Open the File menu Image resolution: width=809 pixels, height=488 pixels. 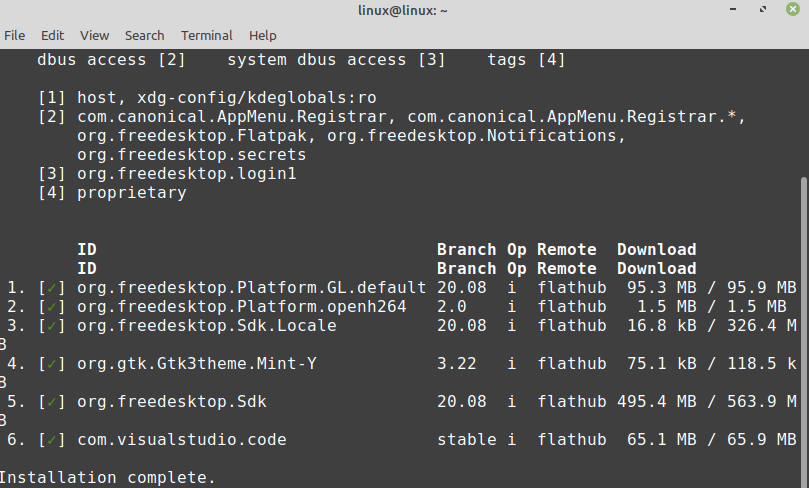(x=15, y=35)
